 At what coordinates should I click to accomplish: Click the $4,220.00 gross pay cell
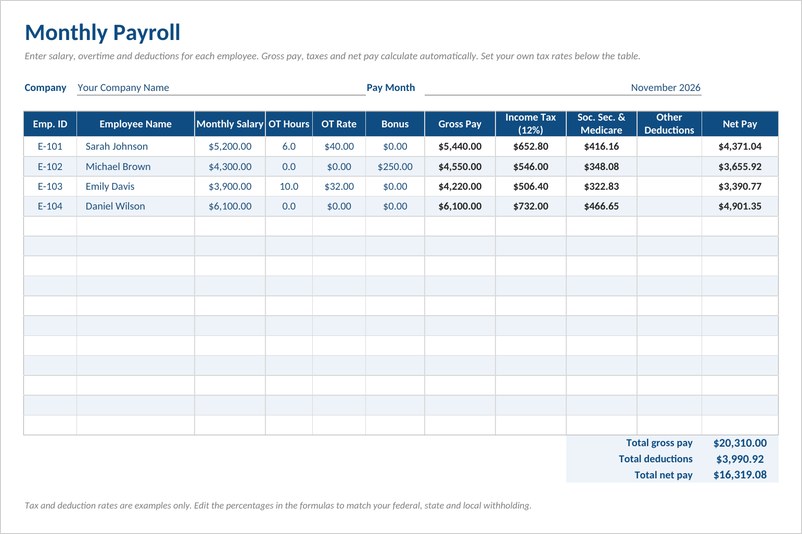point(460,187)
